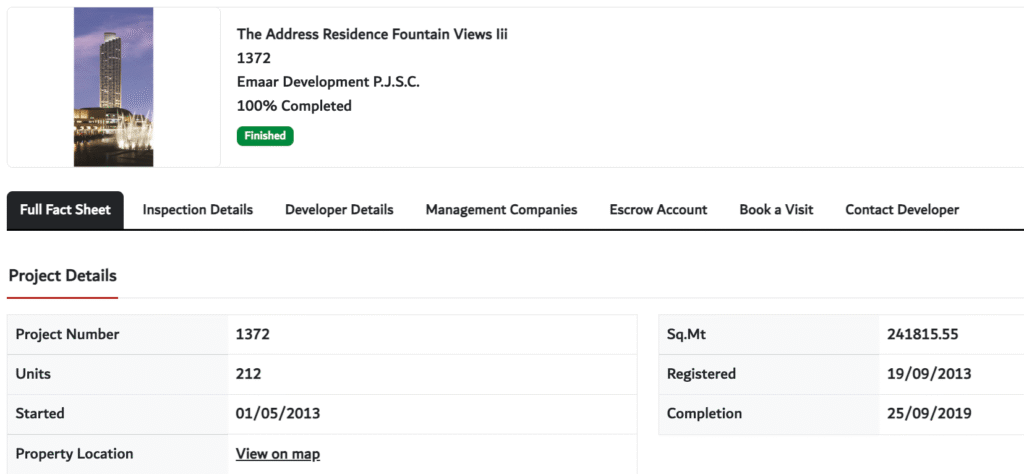Click the Emaar Development P.J.S.C. developer name
The image size is (1024, 474).
tap(328, 82)
